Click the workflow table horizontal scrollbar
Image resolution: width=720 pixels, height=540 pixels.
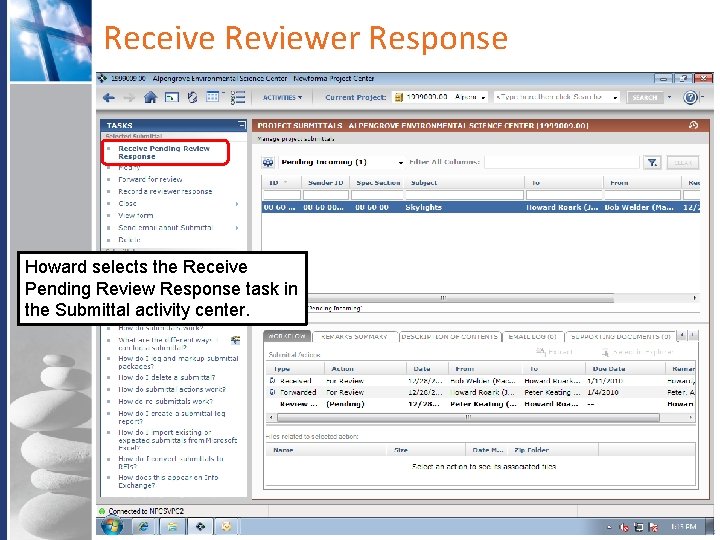468,417
